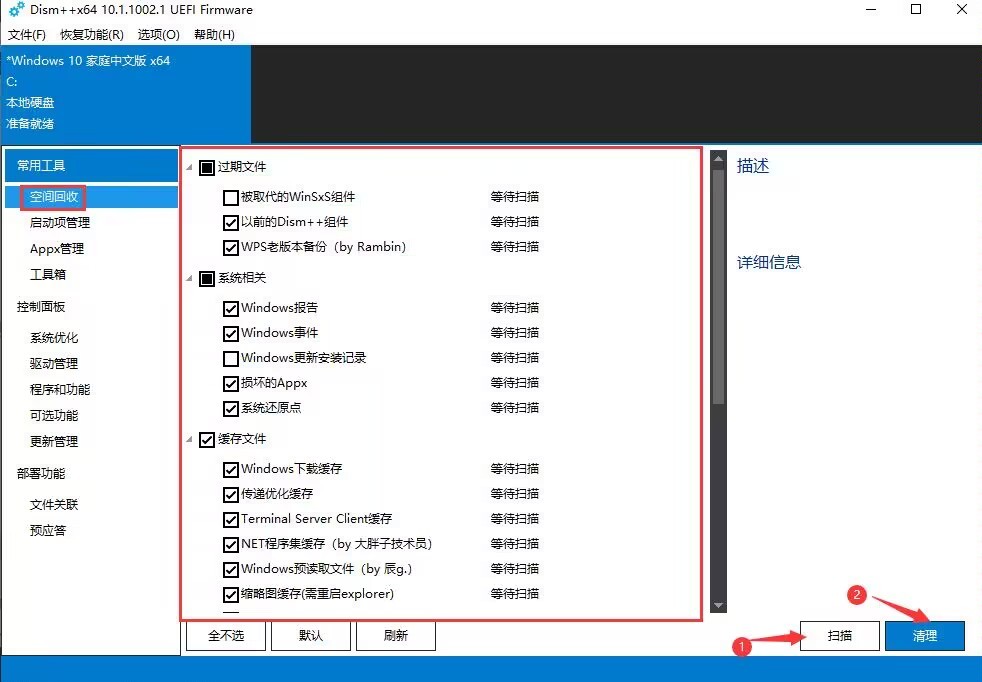Uncheck Windows下载缓存

pyautogui.click(x=230, y=468)
